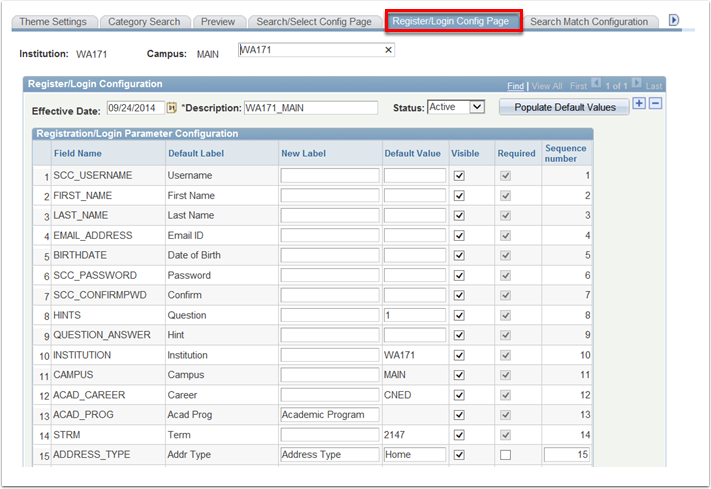Image resolution: width=711 pixels, height=489 pixels.
Task: Select the Date of Birth default label
Action: 194,255
